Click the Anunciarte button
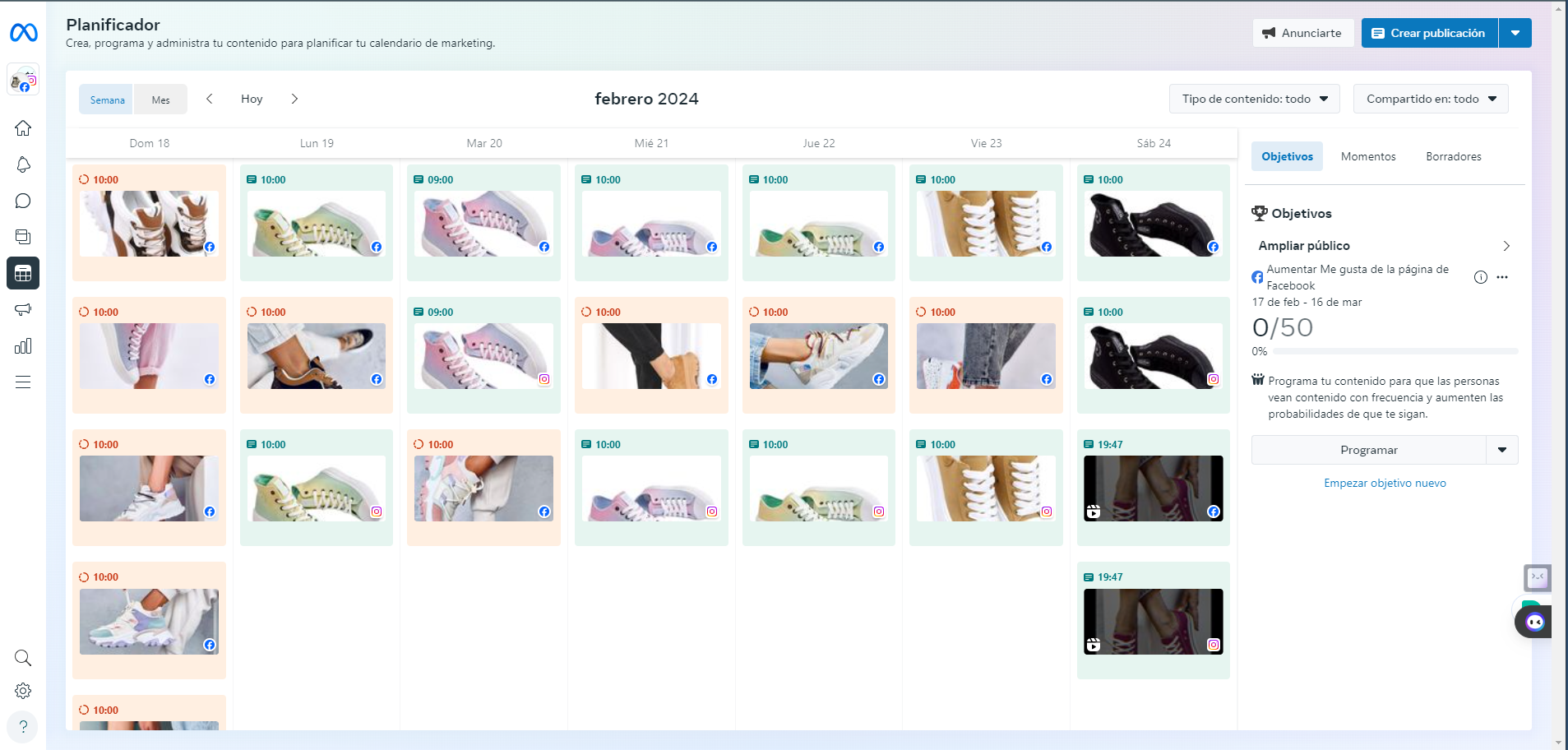 pyautogui.click(x=1303, y=33)
